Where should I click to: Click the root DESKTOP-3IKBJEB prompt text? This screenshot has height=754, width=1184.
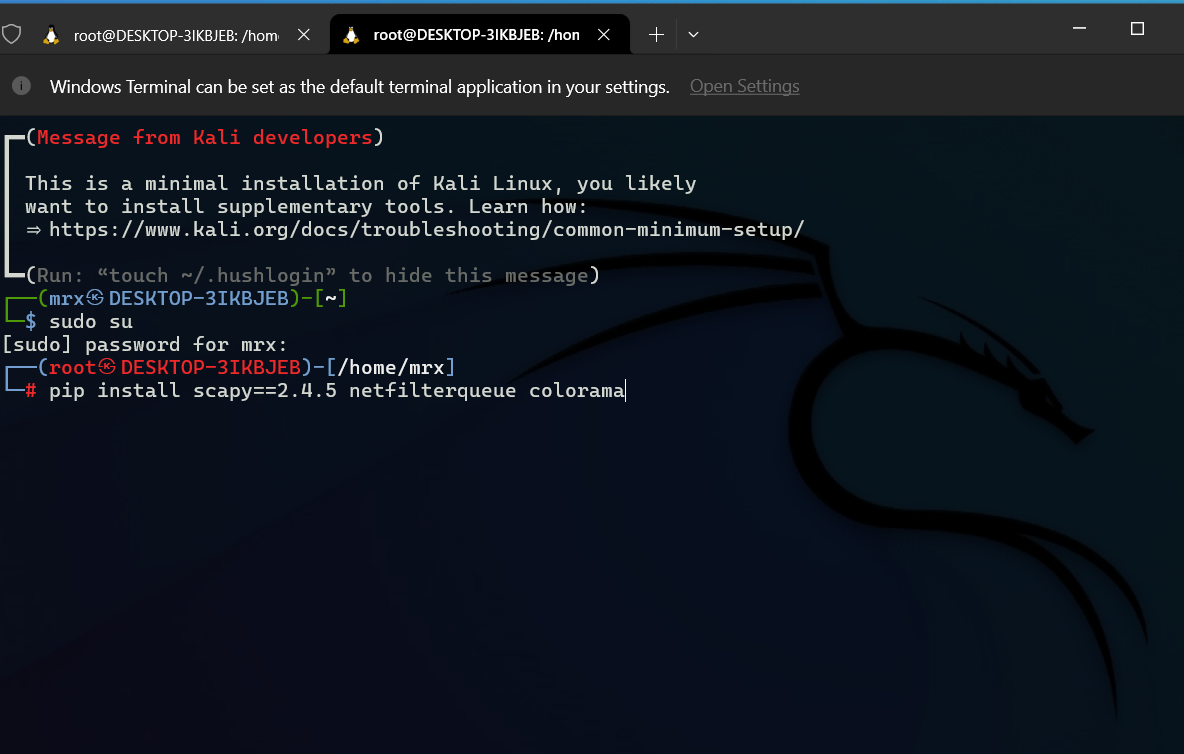click(x=174, y=368)
